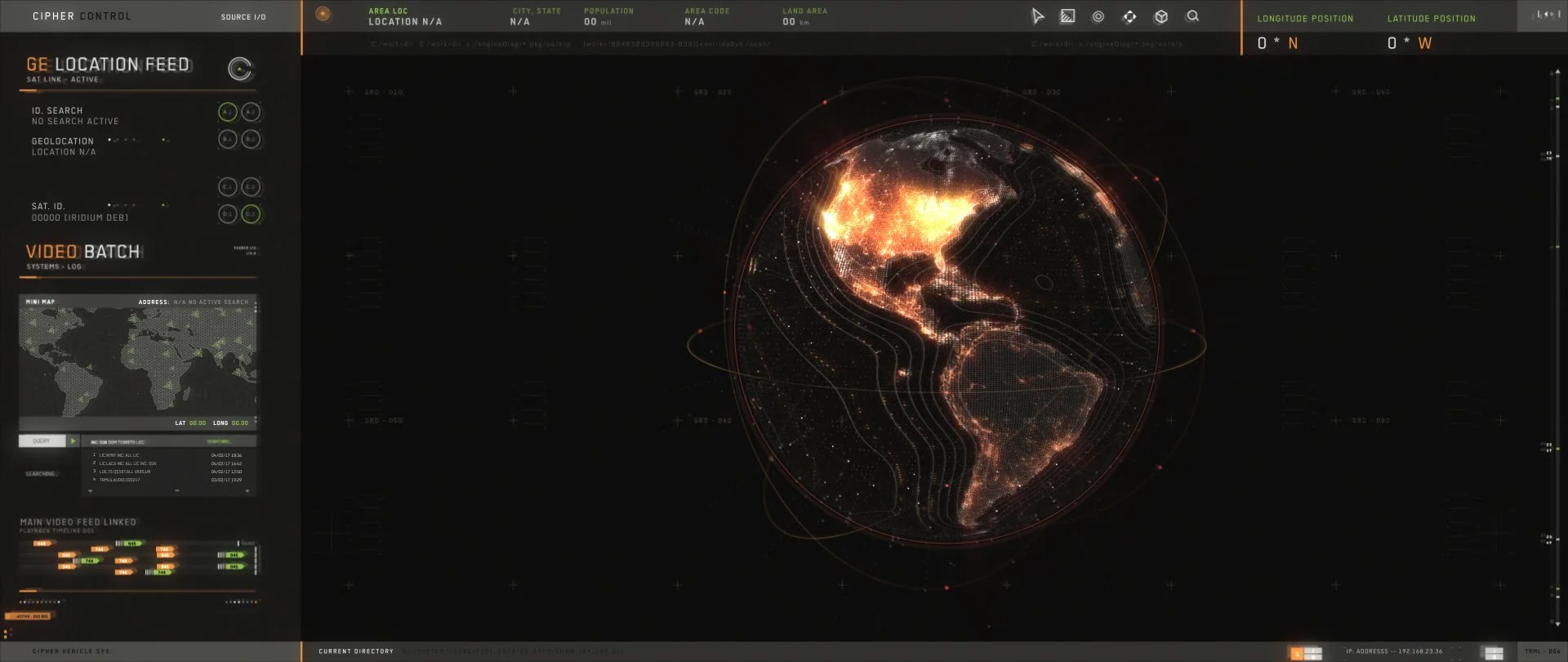Toggle the B1 channel circle
This screenshot has width=1568, height=662.
click(228, 139)
